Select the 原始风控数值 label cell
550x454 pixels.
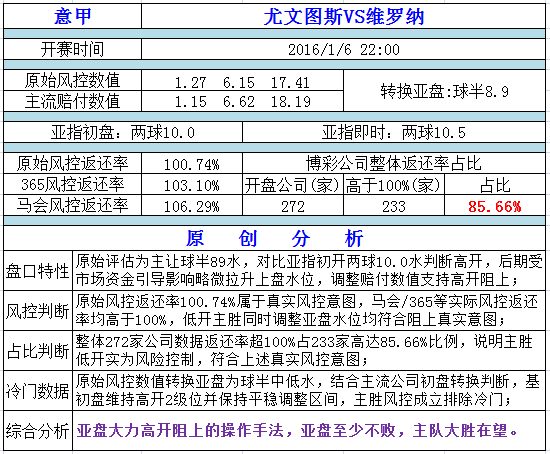(73, 80)
